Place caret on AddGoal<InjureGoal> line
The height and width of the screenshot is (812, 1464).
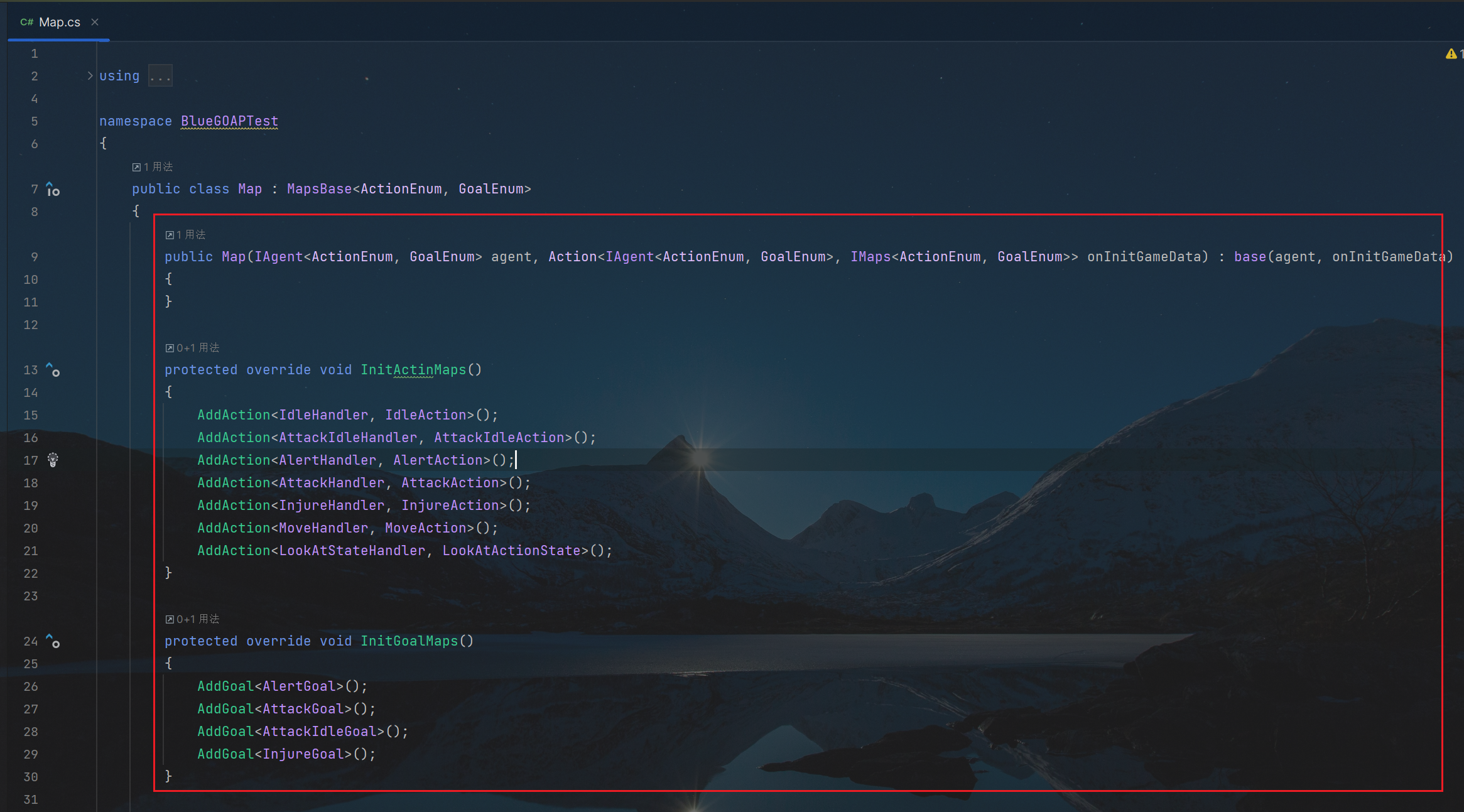coord(286,754)
